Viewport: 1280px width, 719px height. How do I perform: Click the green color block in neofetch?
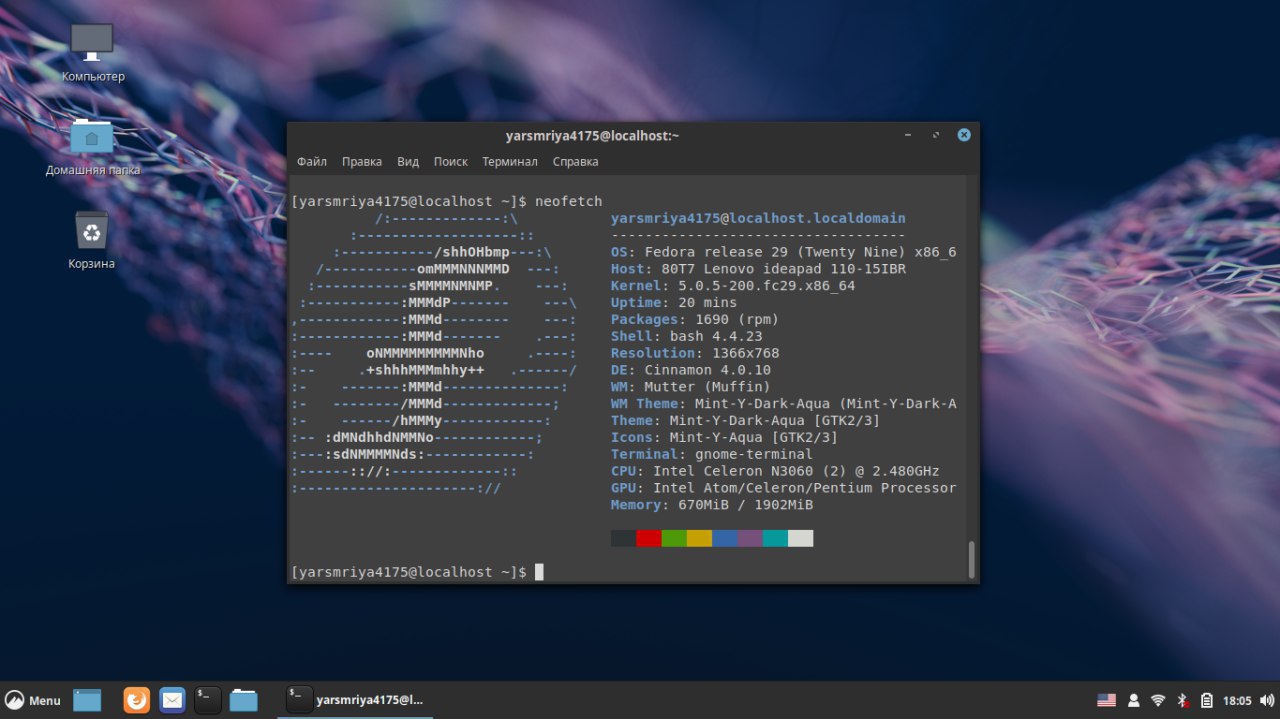pos(674,538)
